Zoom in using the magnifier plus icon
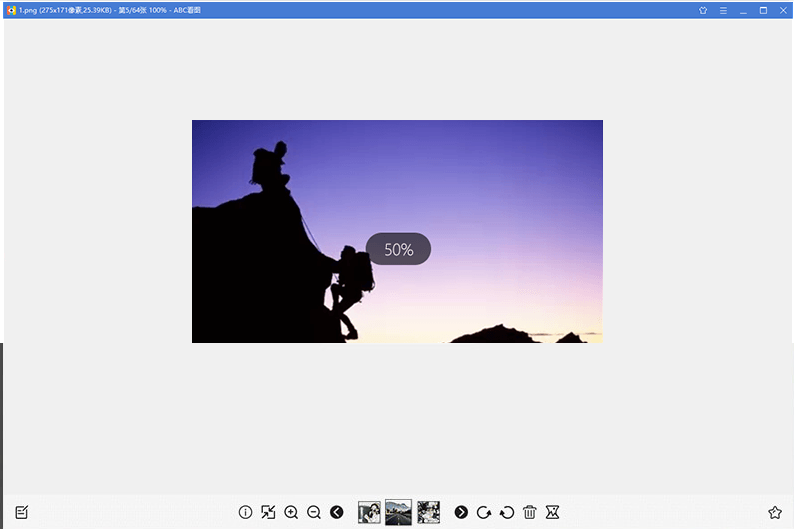Screen dimensions: 794x529 pyautogui.click(x=291, y=512)
